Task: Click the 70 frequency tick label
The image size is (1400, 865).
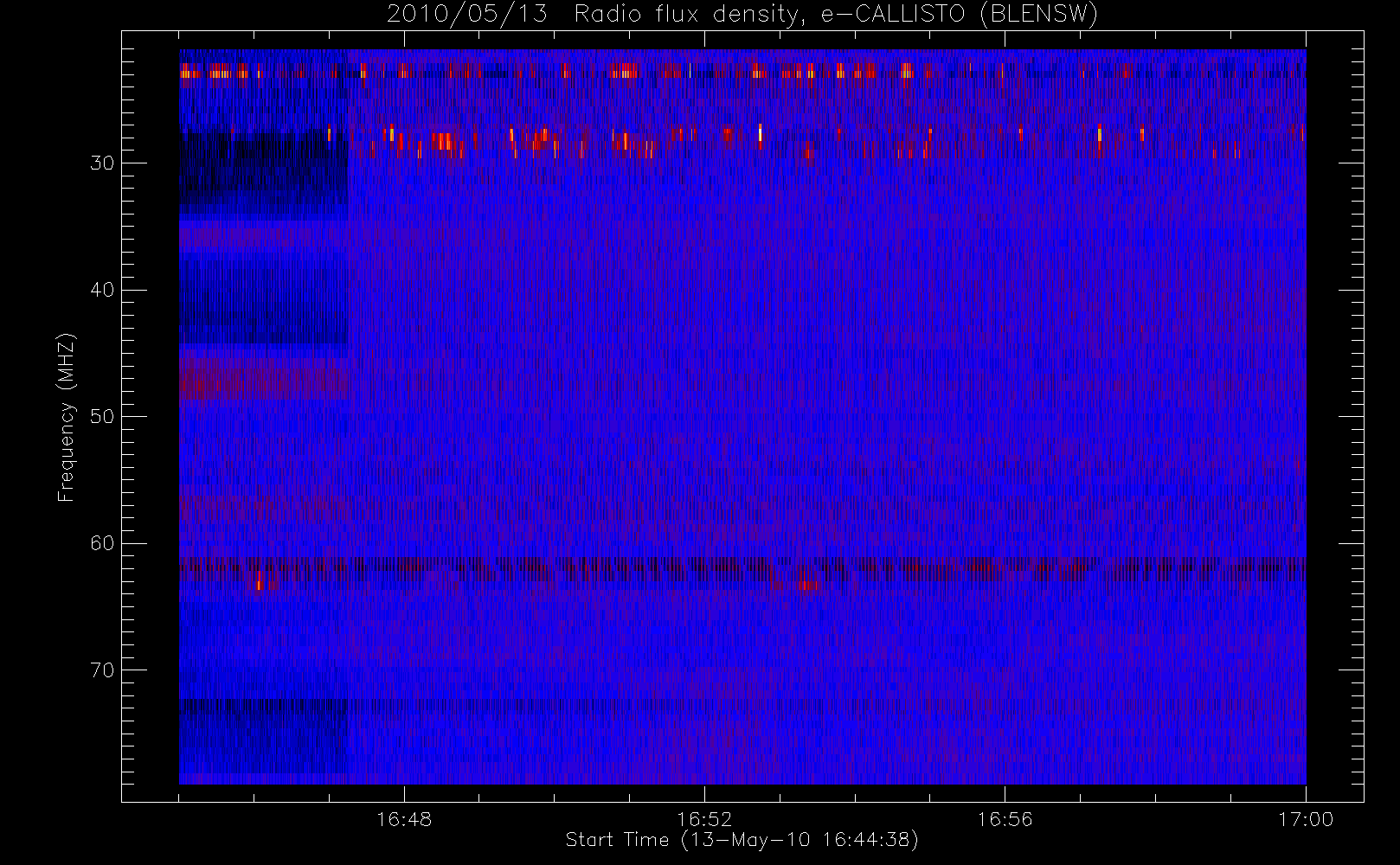Action: point(102,670)
